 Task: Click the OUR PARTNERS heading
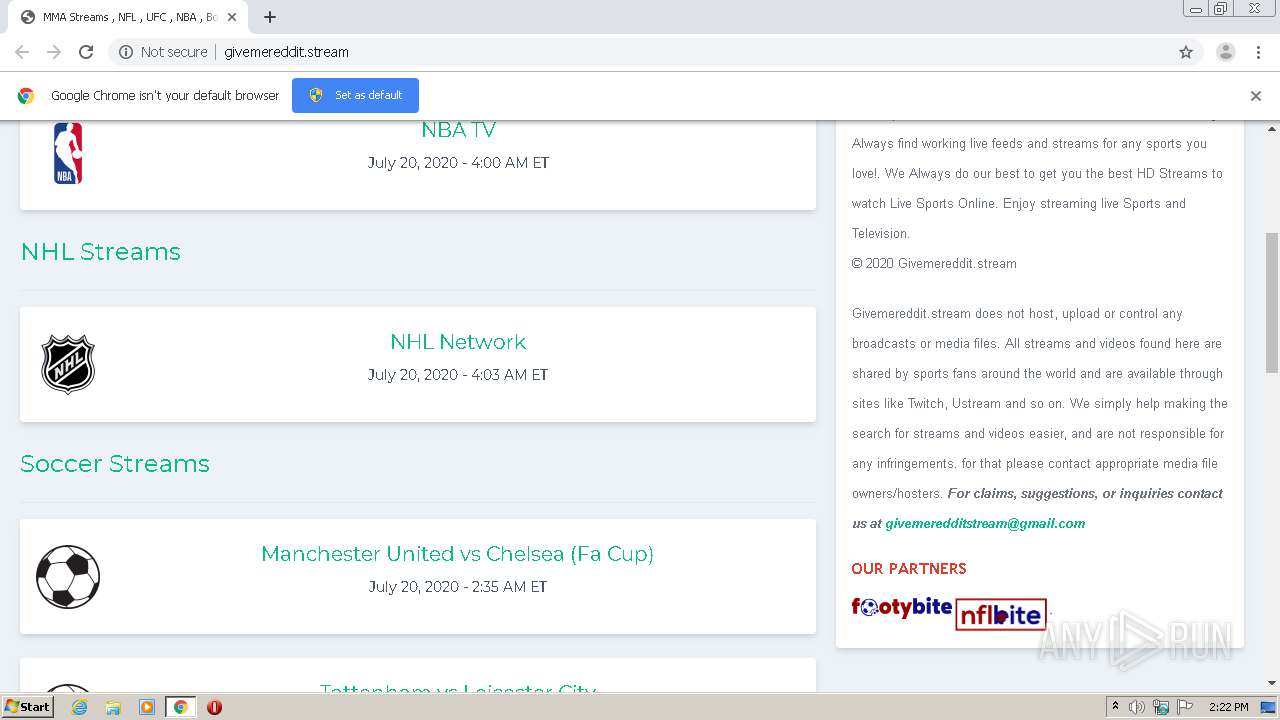909,569
